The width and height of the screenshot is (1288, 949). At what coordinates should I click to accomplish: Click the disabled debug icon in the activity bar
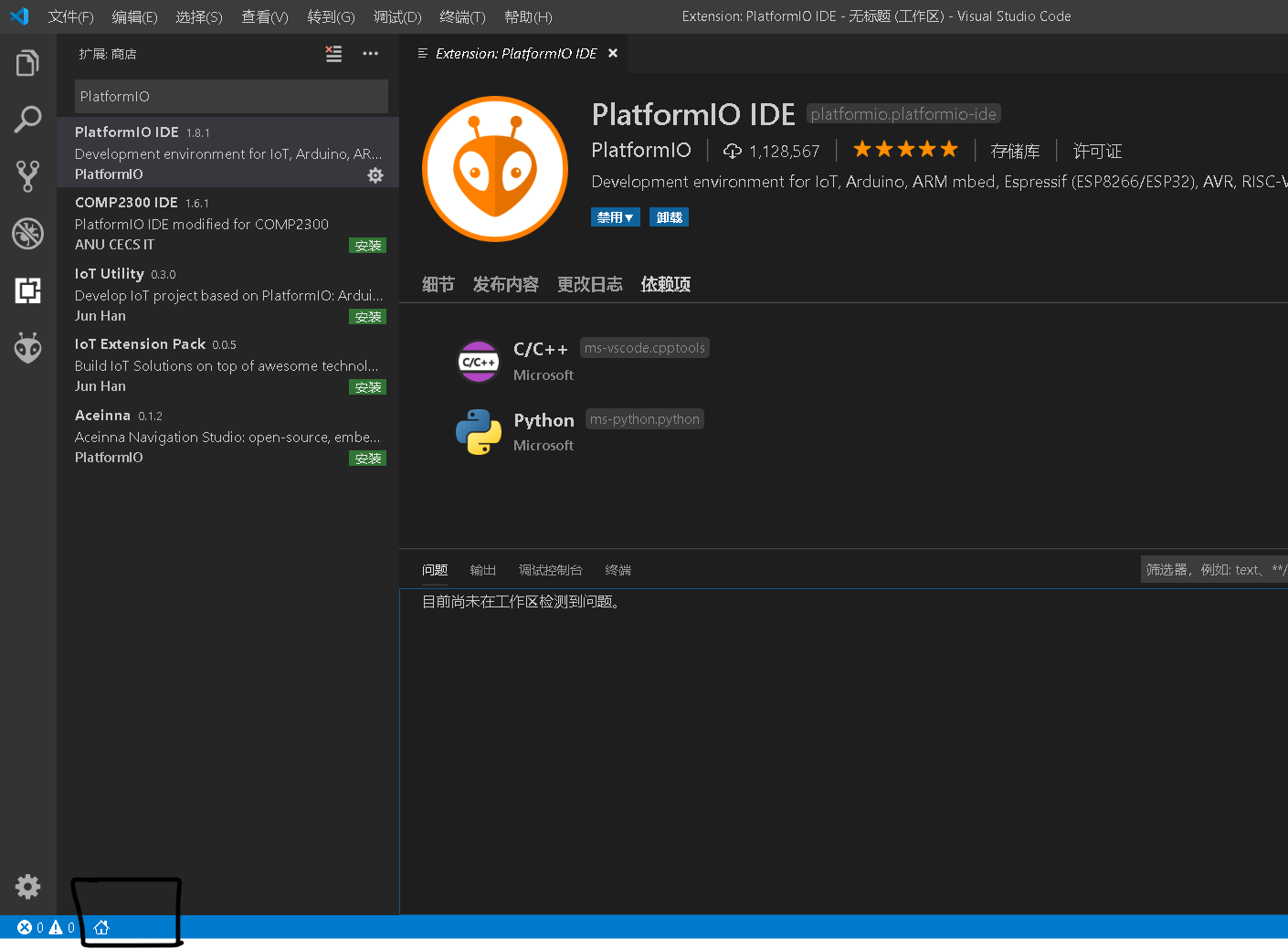pos(27,234)
